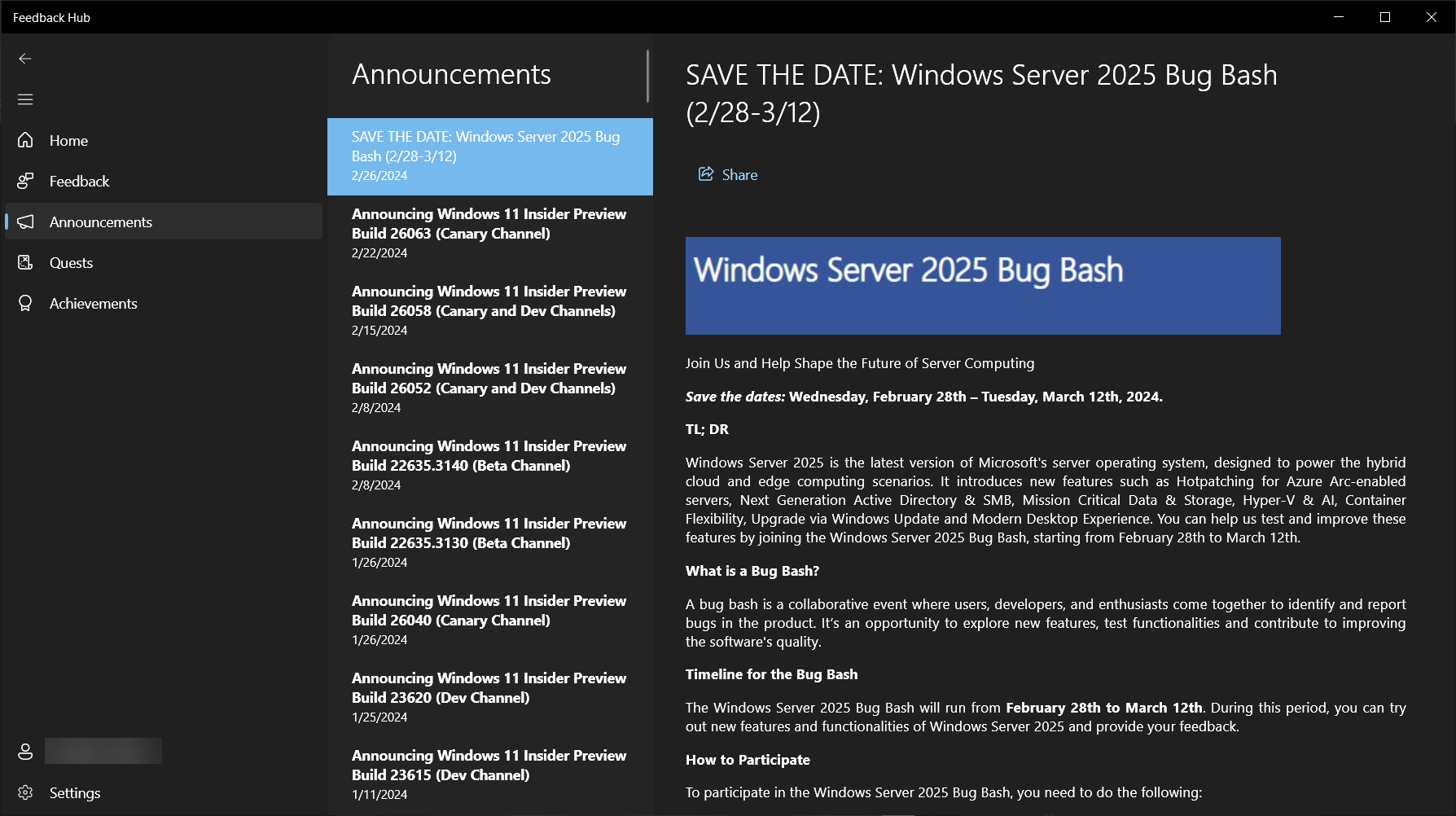Screen dimensions: 1456x816
Task: Click the Home house icon
Action: coord(25,140)
